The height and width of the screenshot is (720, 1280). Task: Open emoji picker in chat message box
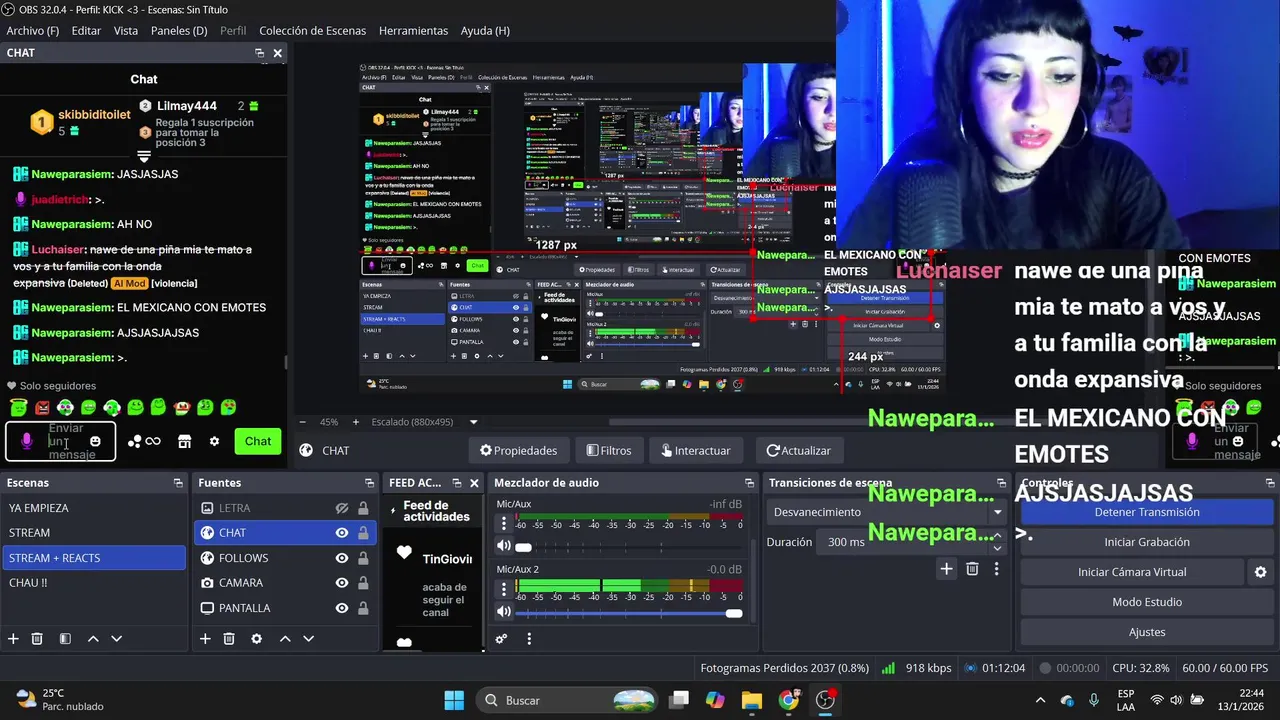[x=95, y=441]
